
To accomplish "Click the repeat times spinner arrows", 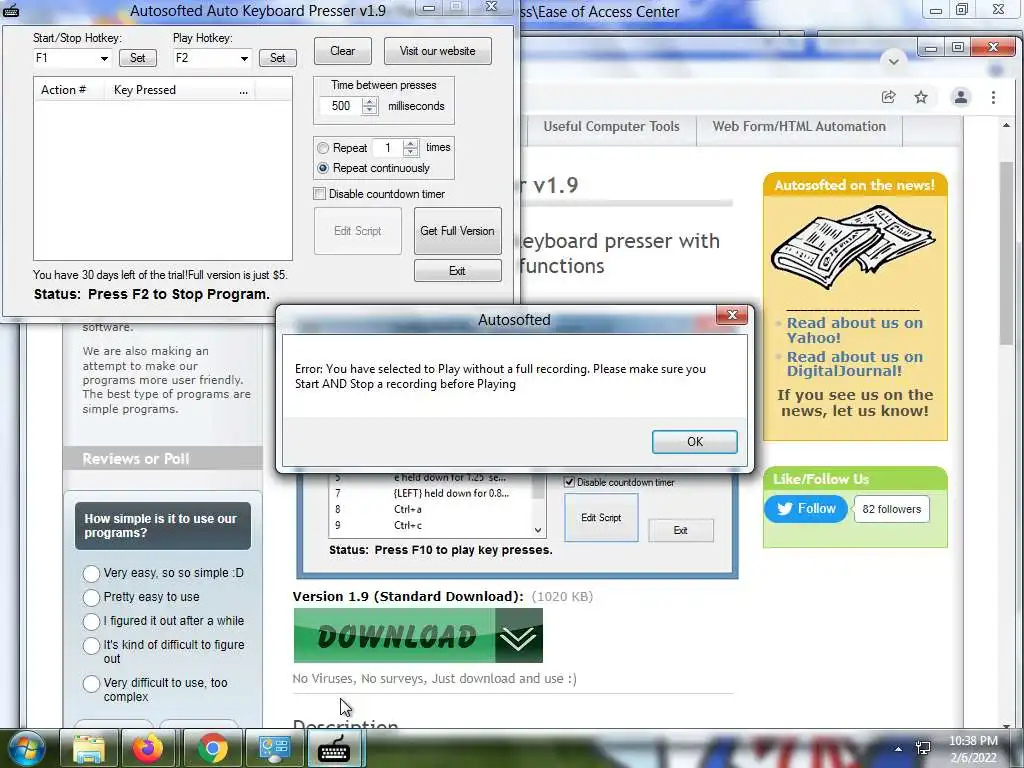I will coord(410,148).
